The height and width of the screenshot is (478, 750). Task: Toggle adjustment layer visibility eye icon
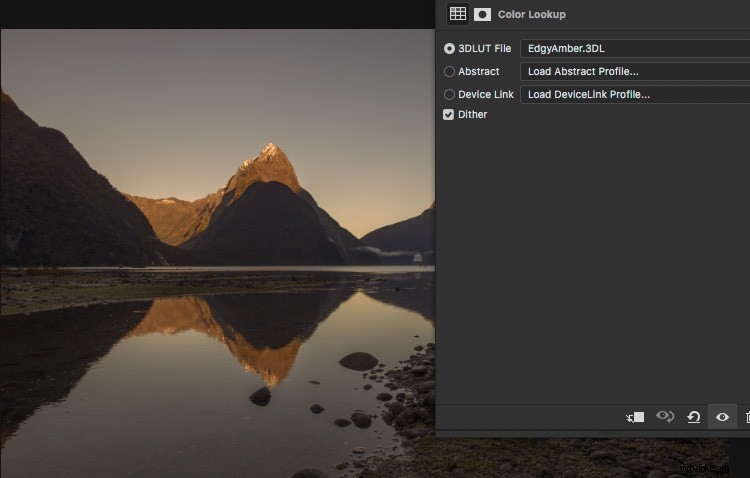(722, 417)
